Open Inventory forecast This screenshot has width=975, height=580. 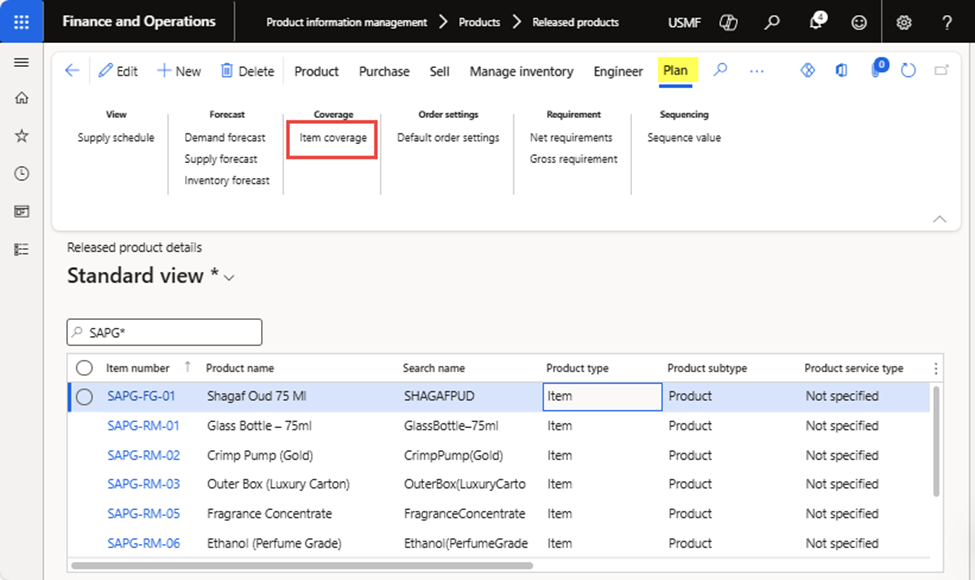coord(227,181)
